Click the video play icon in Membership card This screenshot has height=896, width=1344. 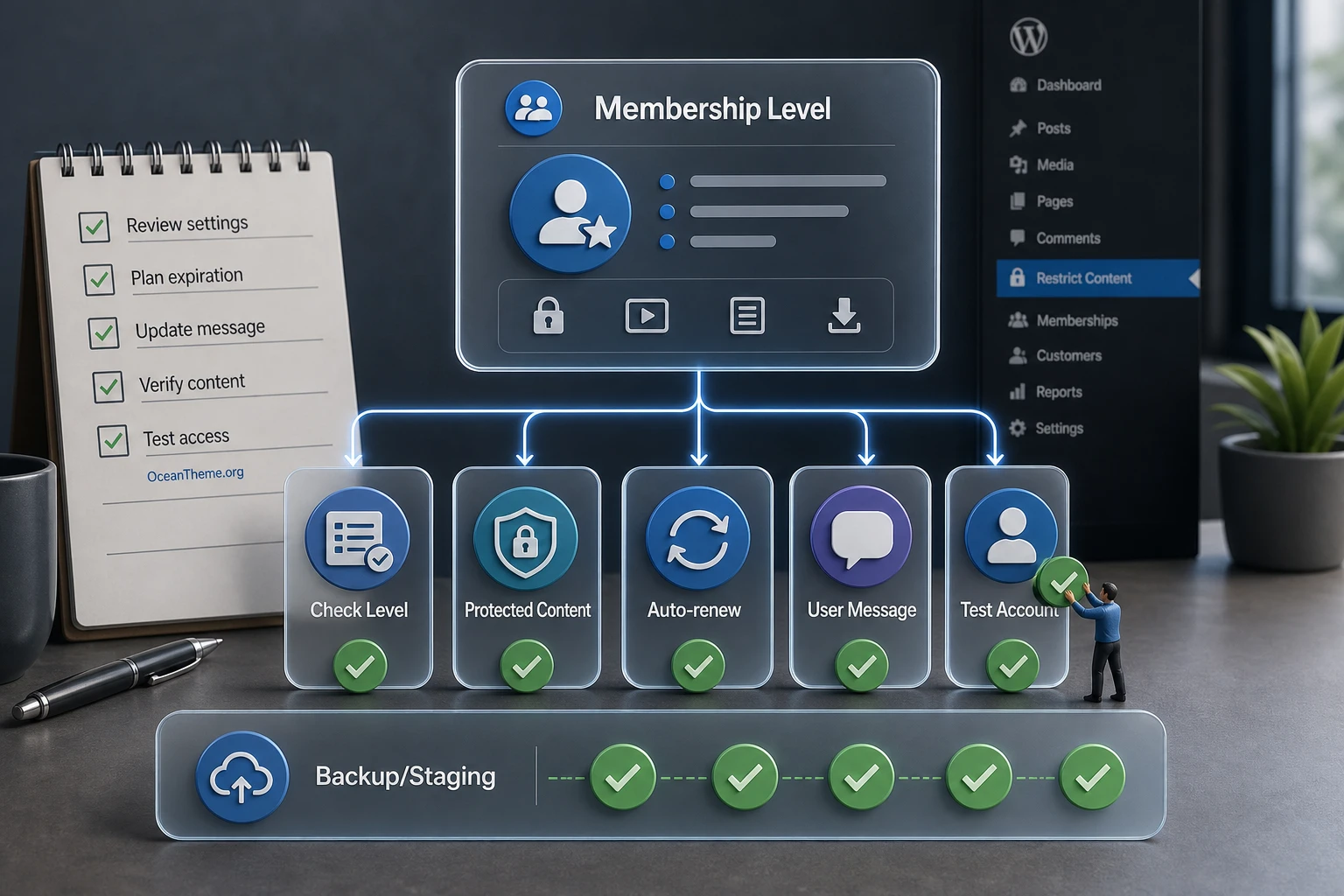(x=647, y=316)
